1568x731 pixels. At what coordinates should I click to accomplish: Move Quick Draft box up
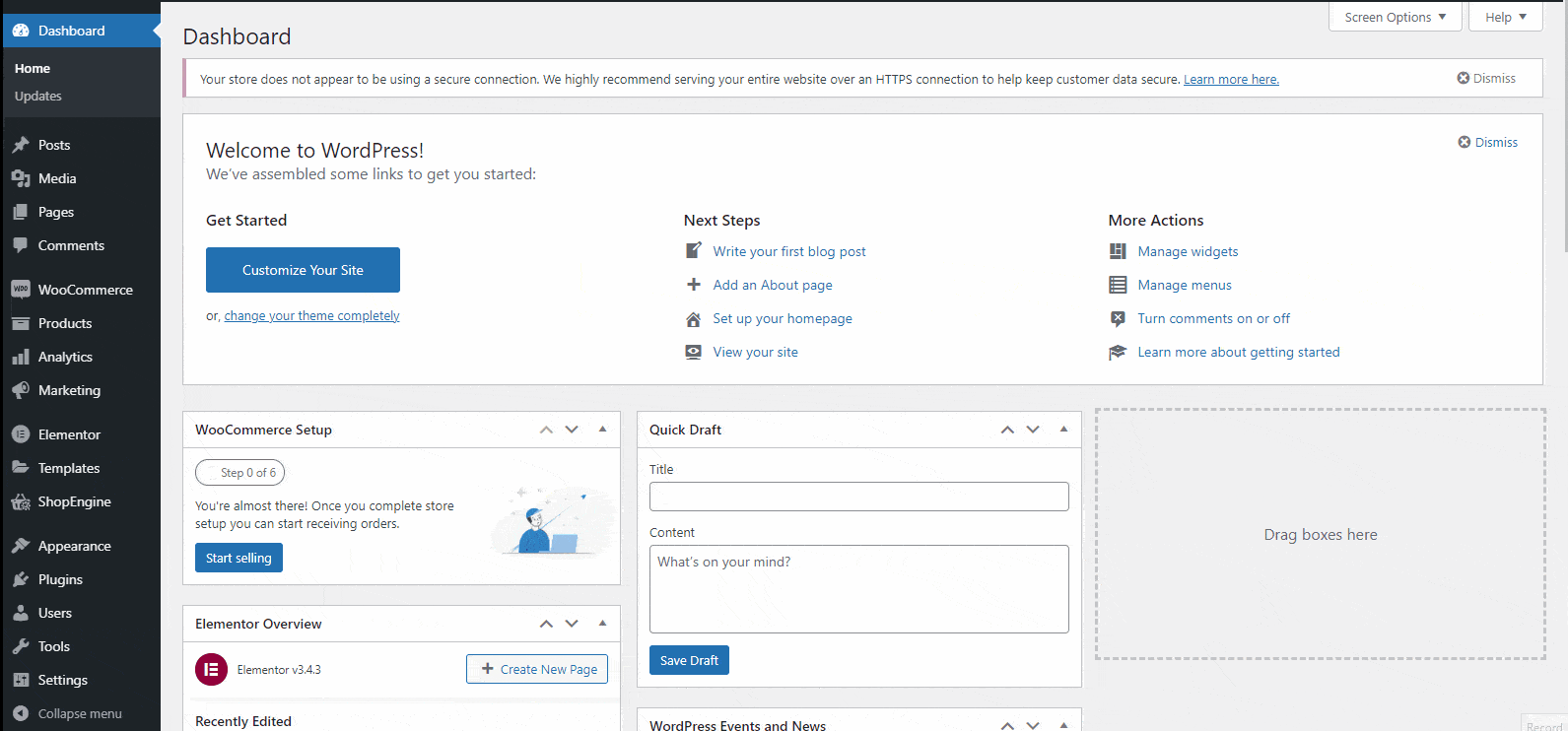1007,430
